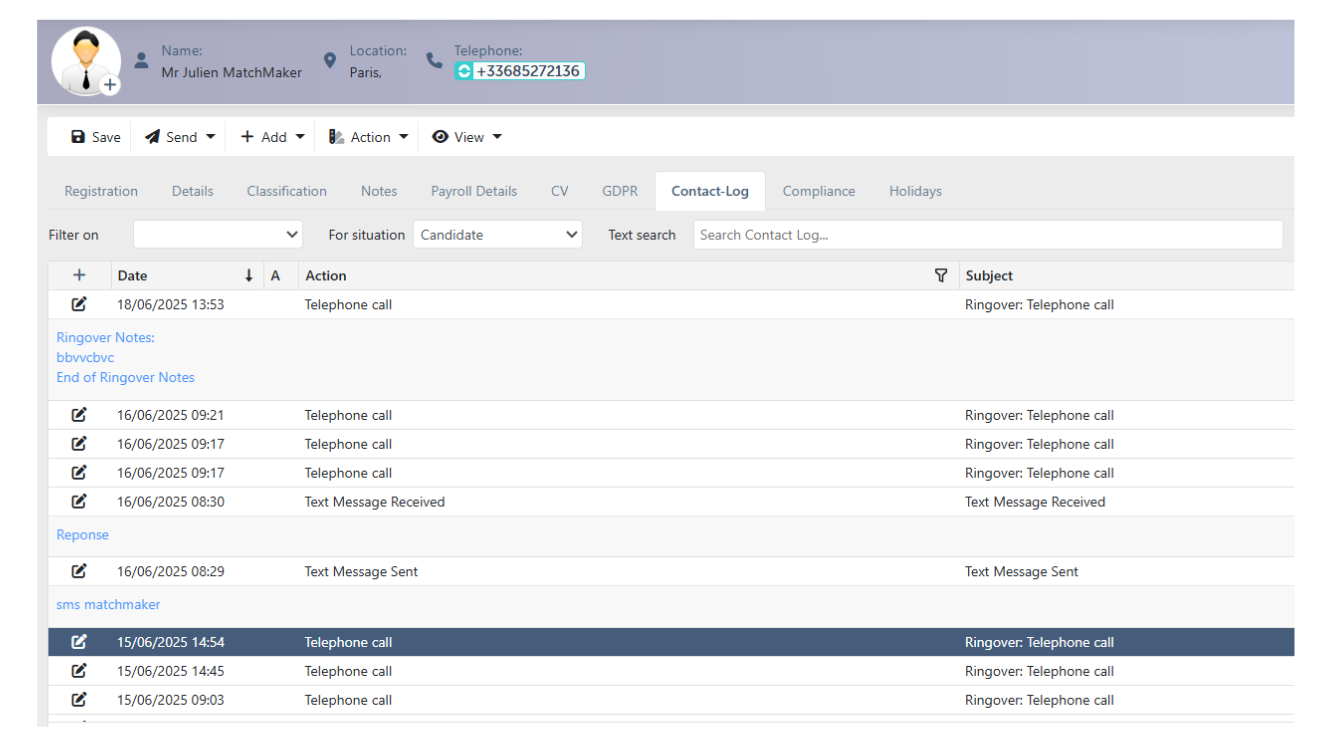
Task: Click the Reponse link
Action: pyautogui.click(x=82, y=534)
